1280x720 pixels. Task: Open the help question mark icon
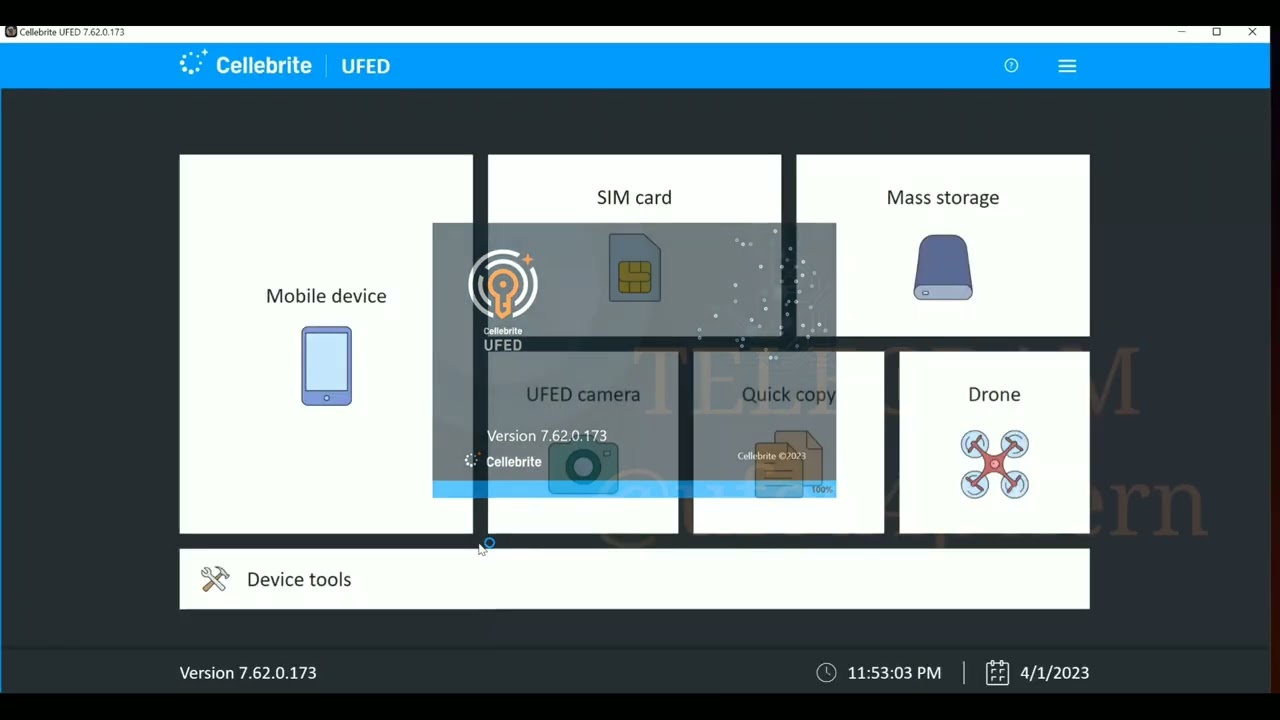coord(1011,66)
